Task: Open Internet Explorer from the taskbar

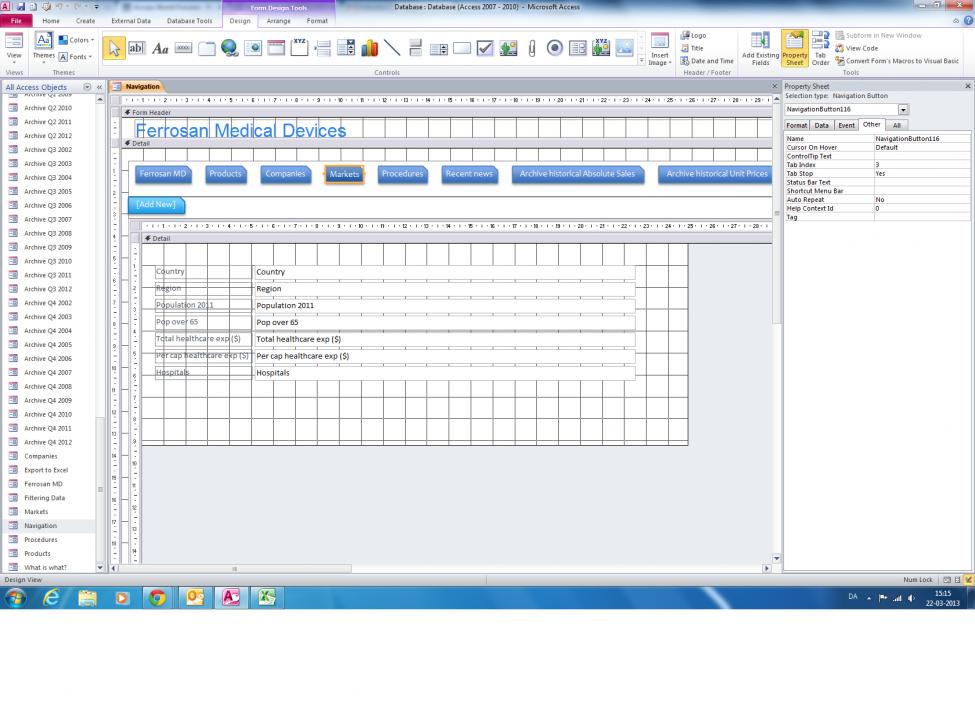Action: coord(51,598)
